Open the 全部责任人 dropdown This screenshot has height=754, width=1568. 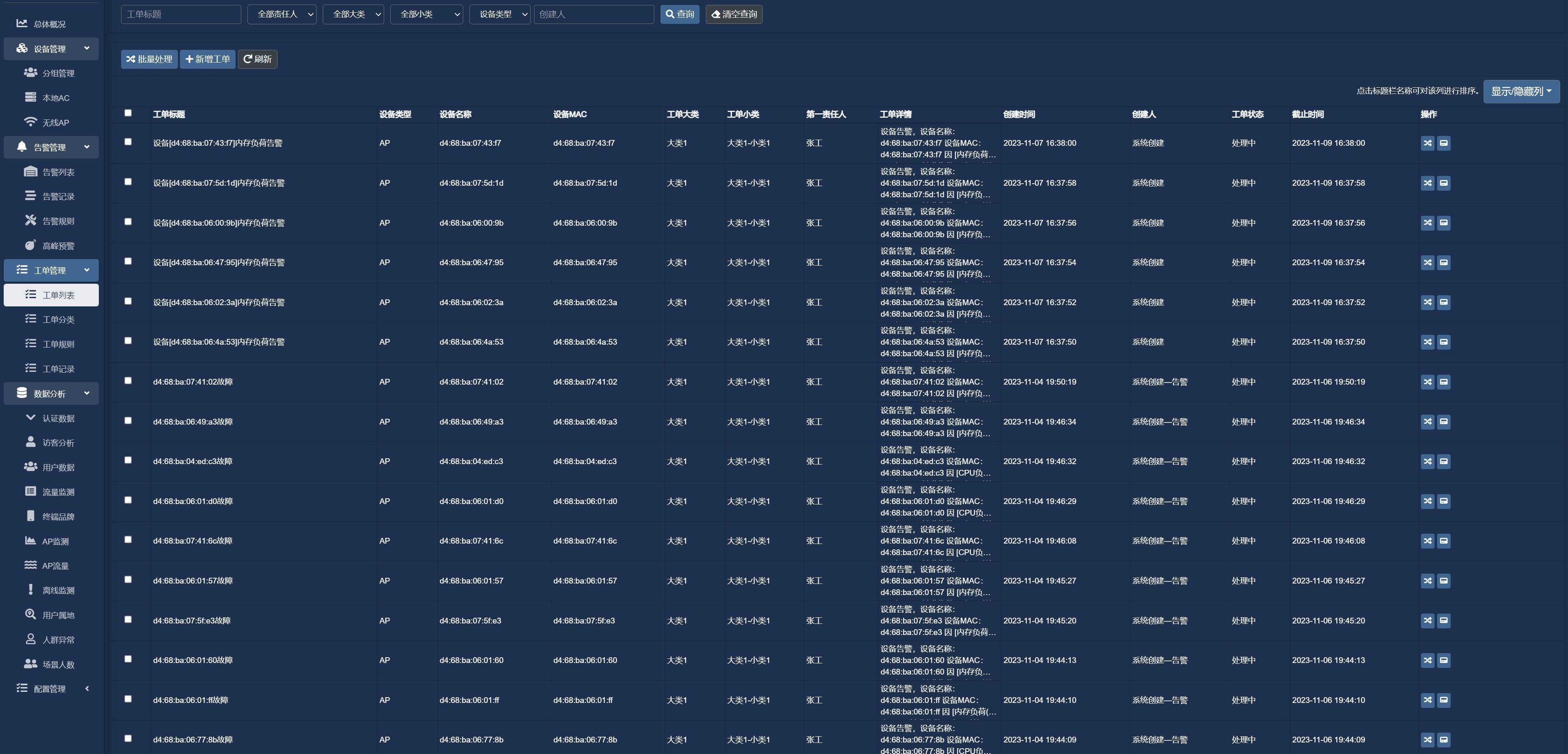282,14
